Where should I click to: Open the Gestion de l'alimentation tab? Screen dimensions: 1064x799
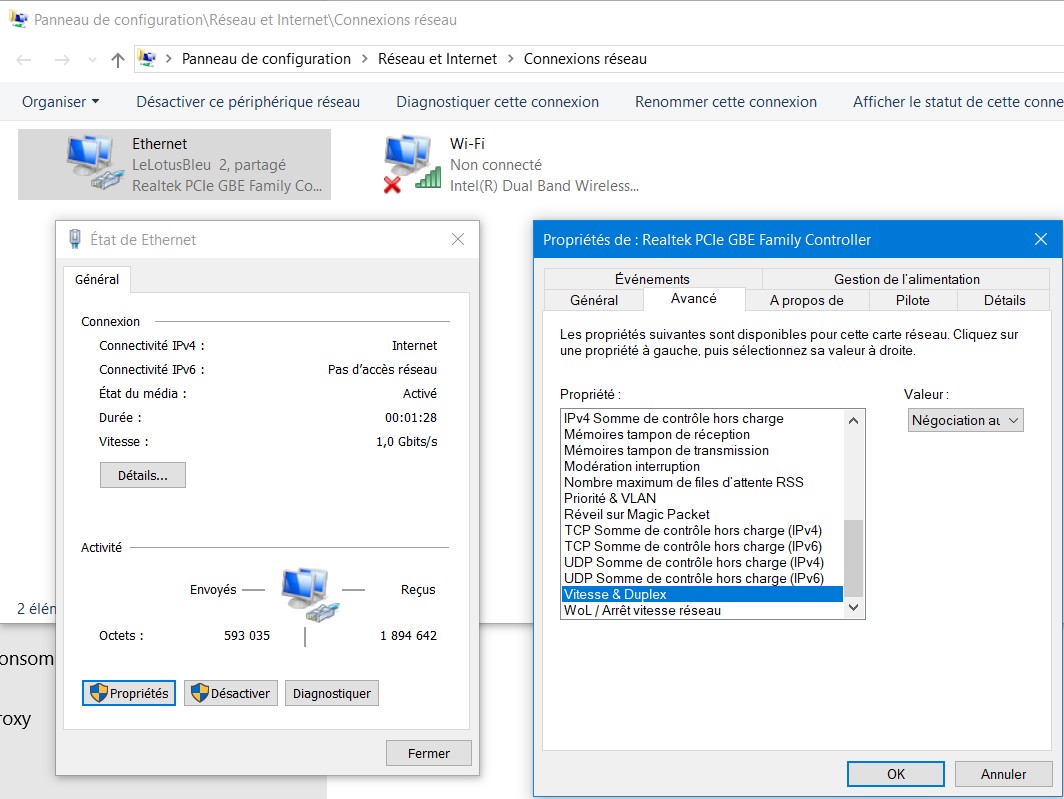[906, 279]
